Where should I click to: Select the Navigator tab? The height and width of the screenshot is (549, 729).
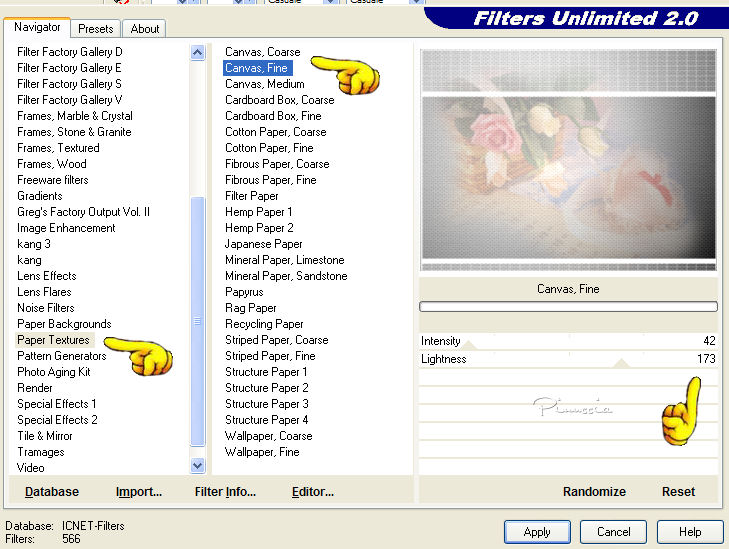(x=37, y=27)
